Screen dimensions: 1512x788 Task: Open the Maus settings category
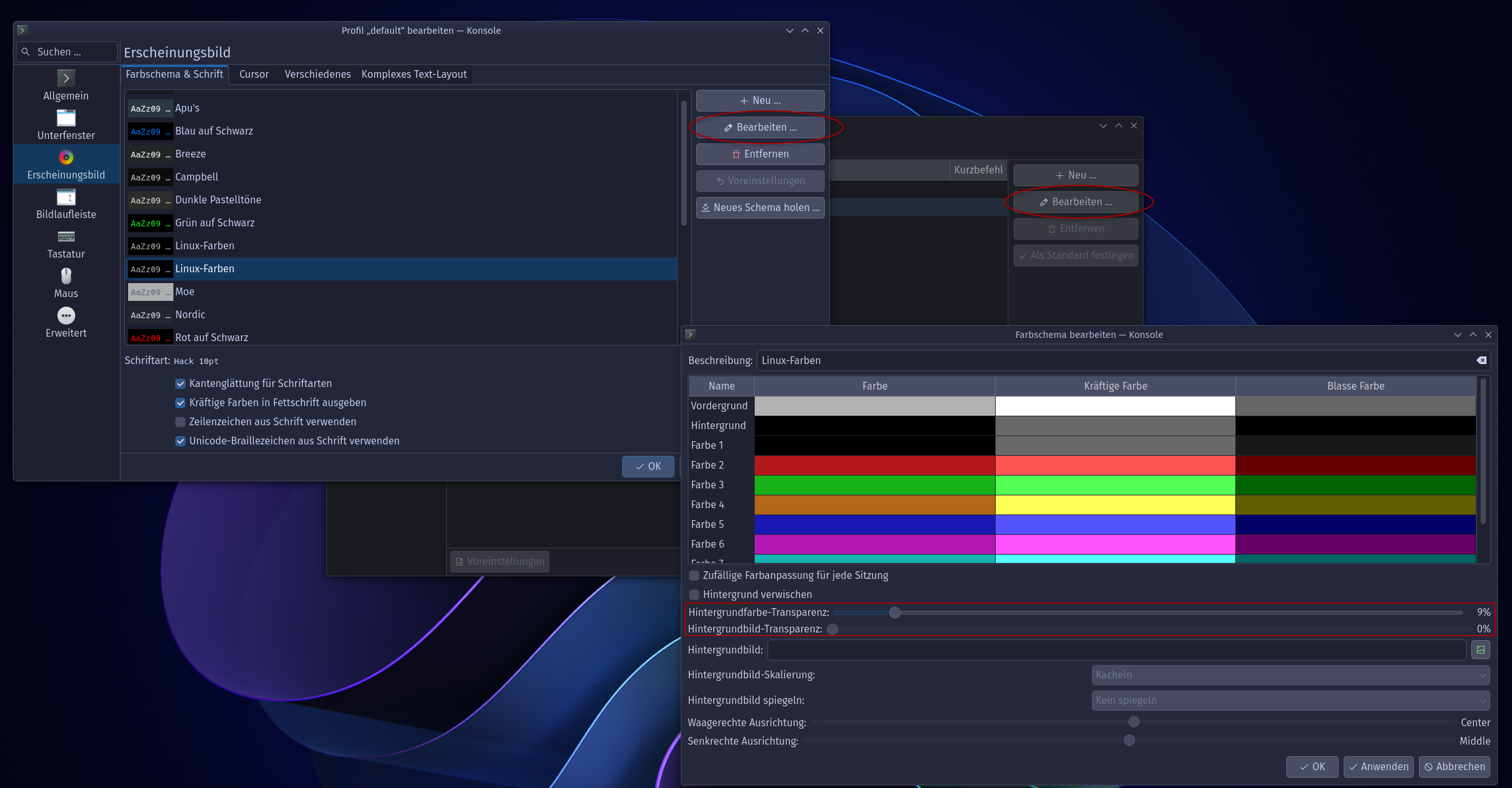(66, 284)
